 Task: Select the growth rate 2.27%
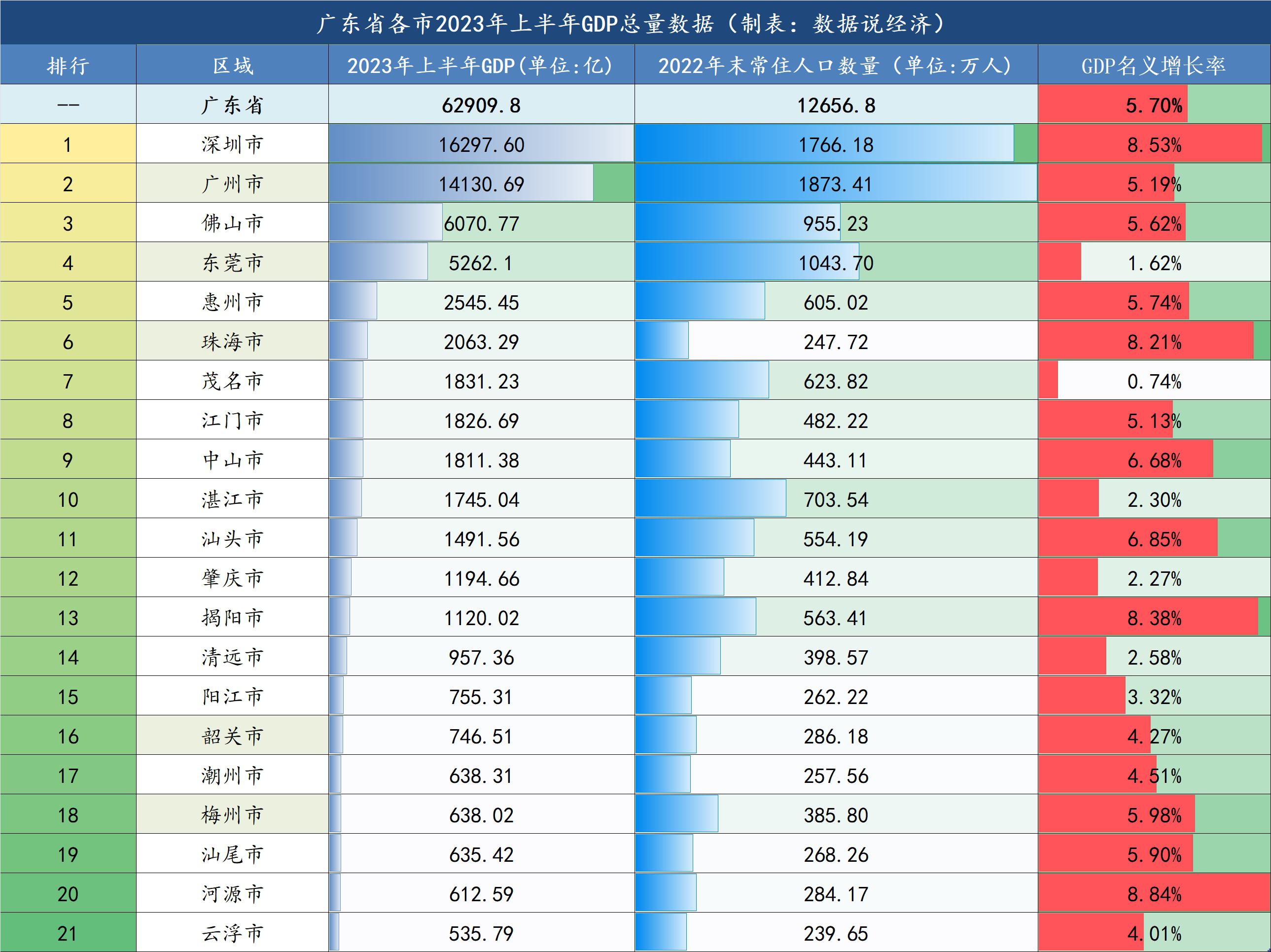tap(1154, 579)
